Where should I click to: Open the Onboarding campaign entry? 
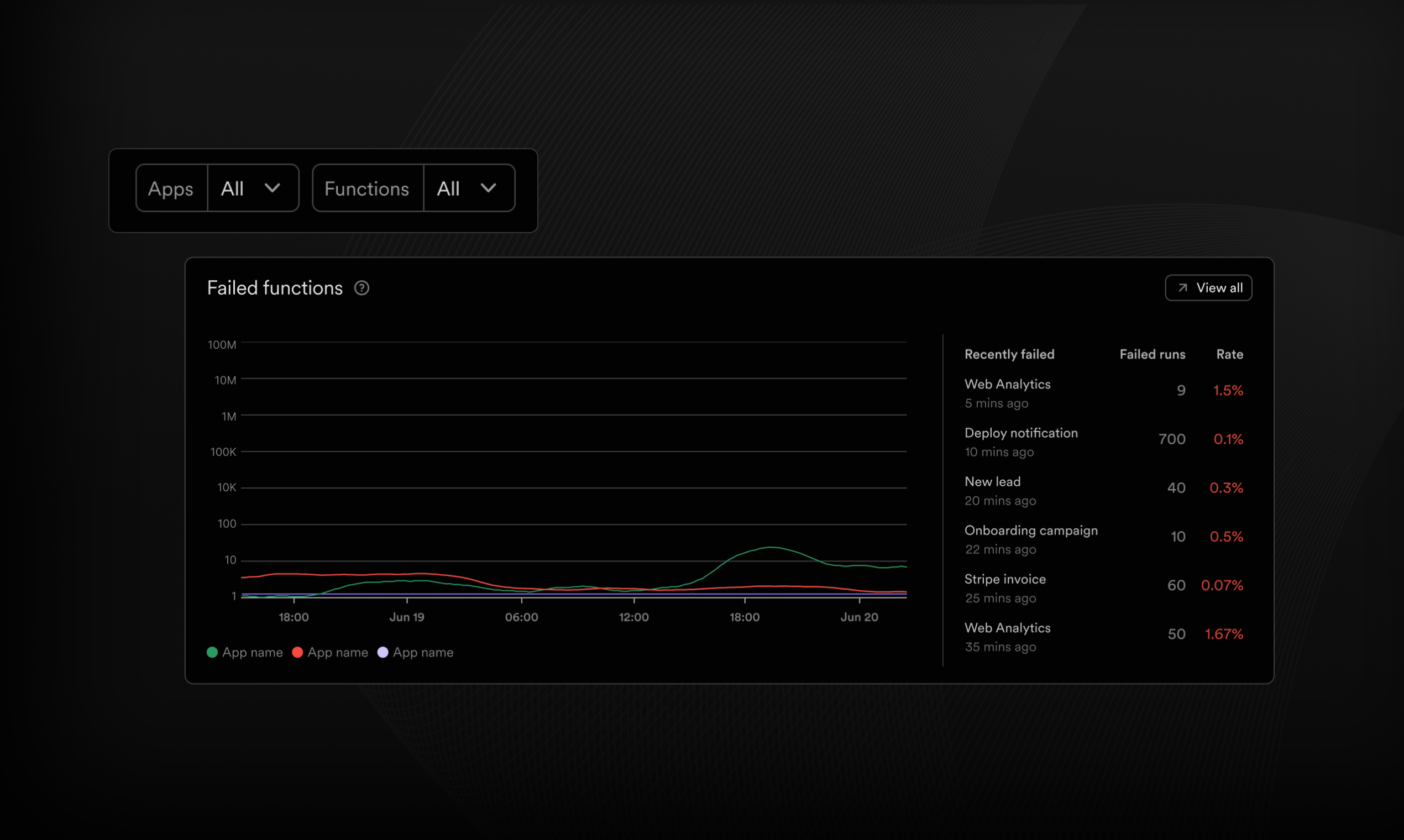pos(1030,531)
